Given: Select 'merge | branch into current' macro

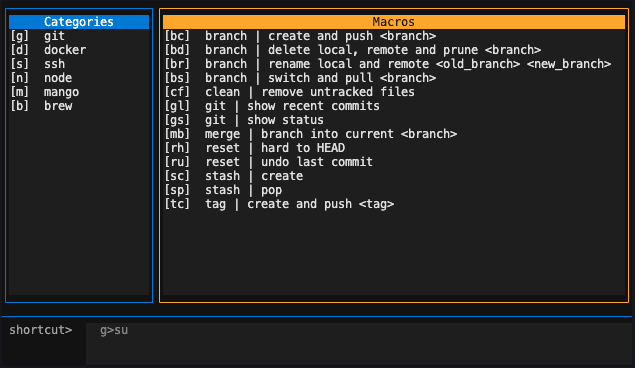Looking at the screenshot, I should point(394,134).
